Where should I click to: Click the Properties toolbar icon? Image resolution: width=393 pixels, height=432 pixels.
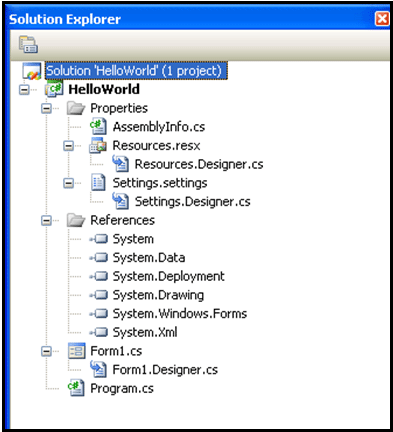(28, 45)
